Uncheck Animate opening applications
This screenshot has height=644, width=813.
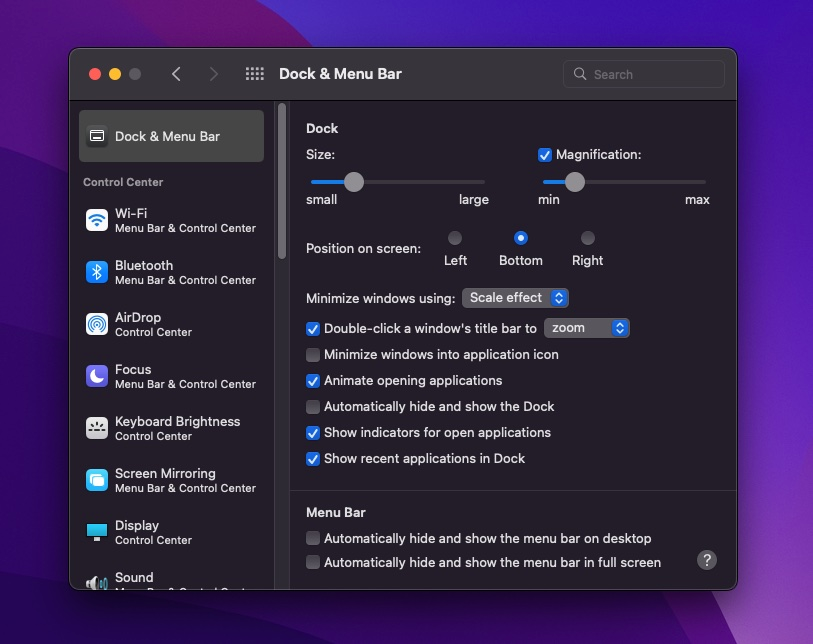pyautogui.click(x=313, y=381)
